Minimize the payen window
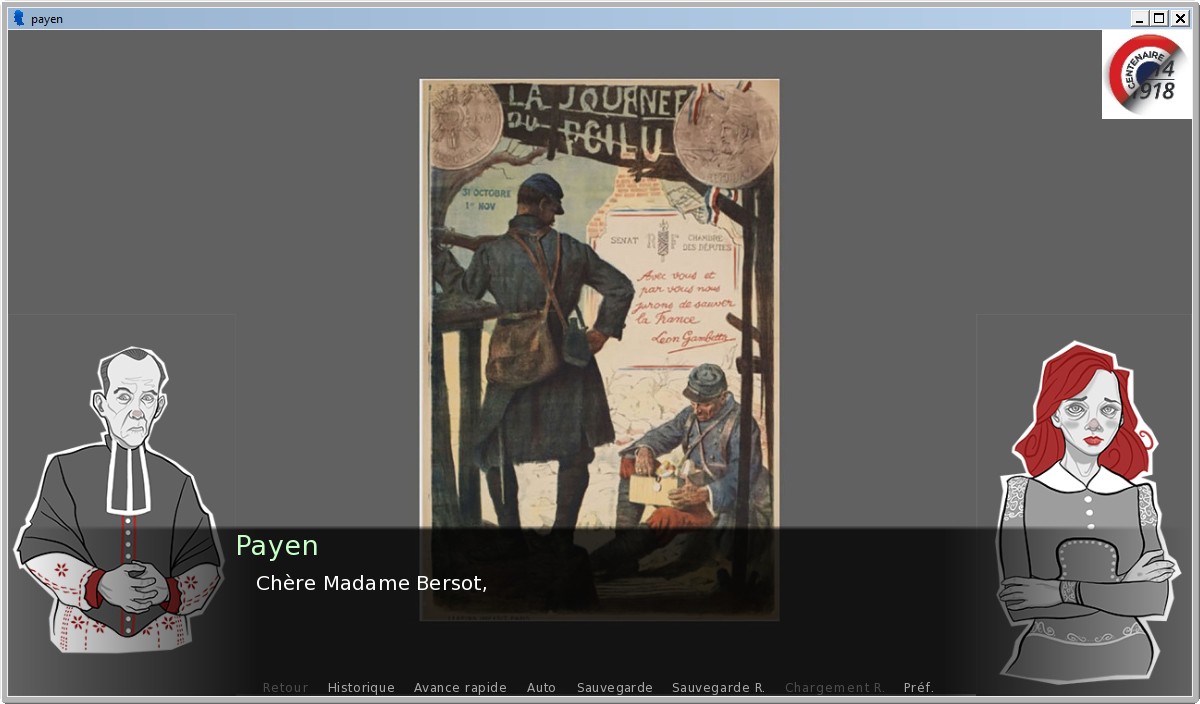The image size is (1200, 704). [x=1140, y=18]
